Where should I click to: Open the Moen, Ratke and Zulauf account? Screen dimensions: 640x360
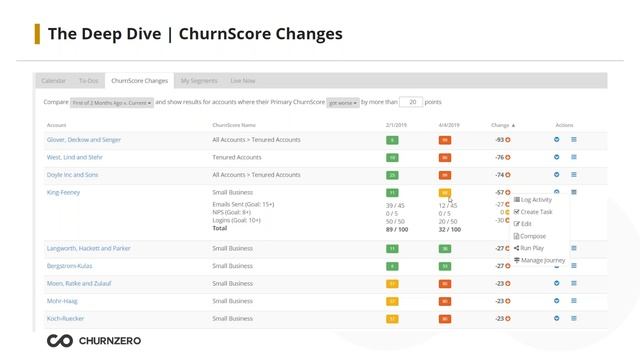(79, 283)
